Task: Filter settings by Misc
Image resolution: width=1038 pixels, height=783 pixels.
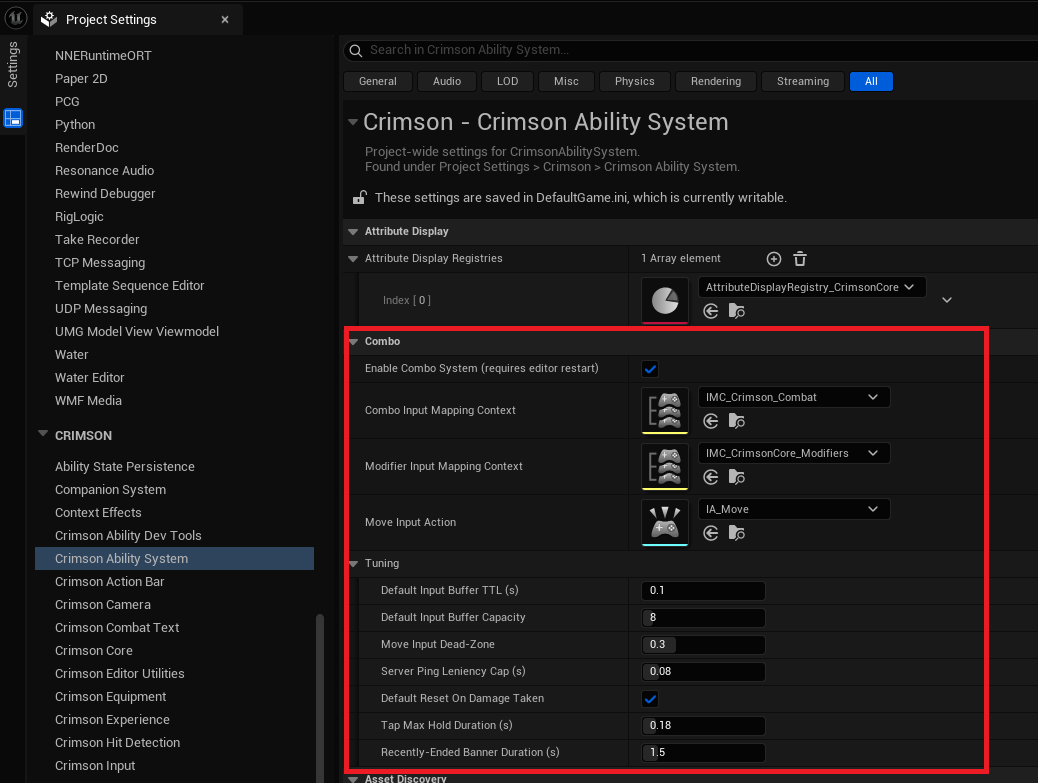Action: coord(566,81)
